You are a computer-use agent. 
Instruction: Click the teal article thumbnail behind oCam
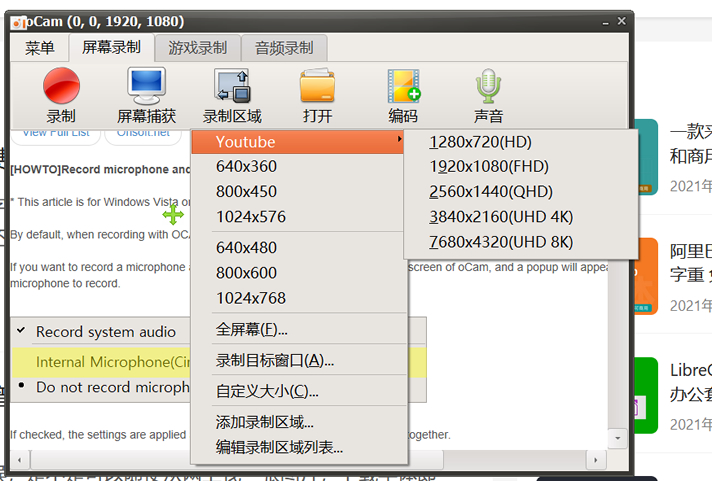point(647,157)
